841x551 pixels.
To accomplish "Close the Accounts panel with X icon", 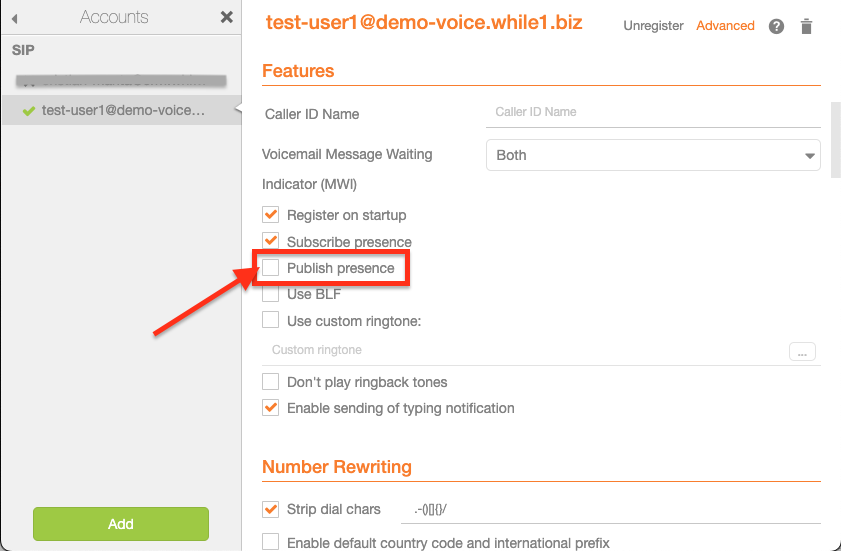I will [227, 17].
